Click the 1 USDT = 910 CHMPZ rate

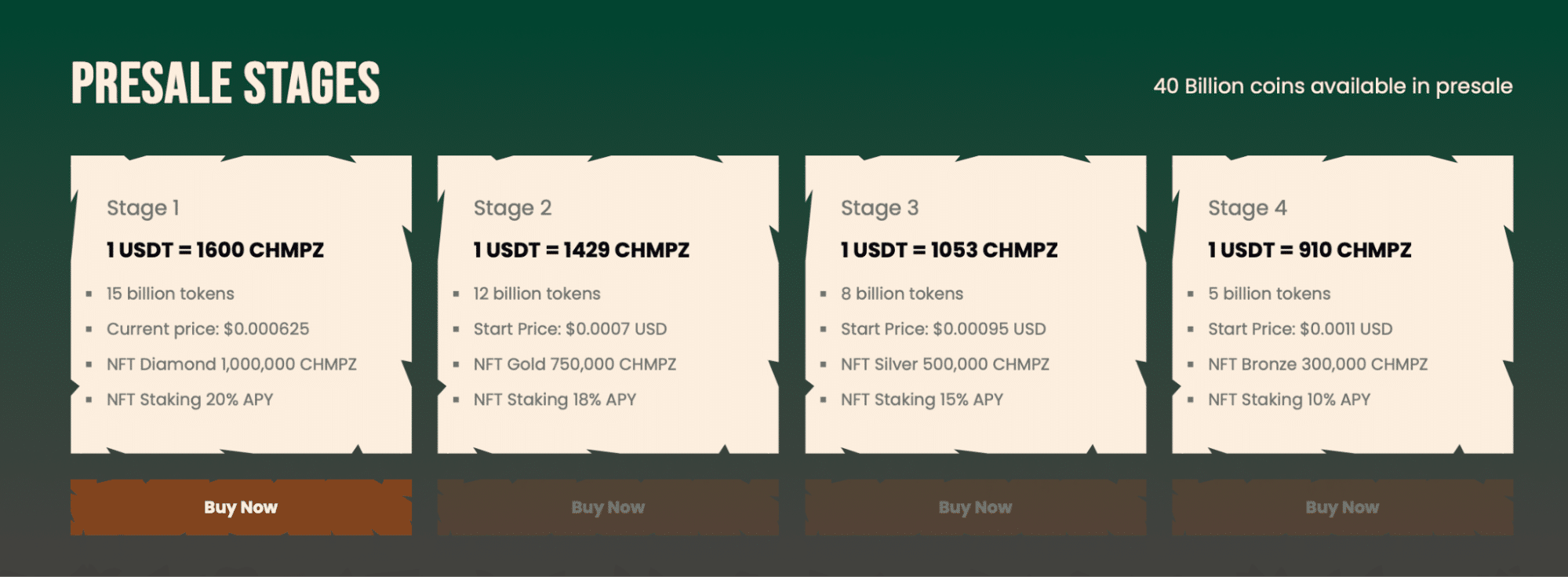coord(1310,250)
